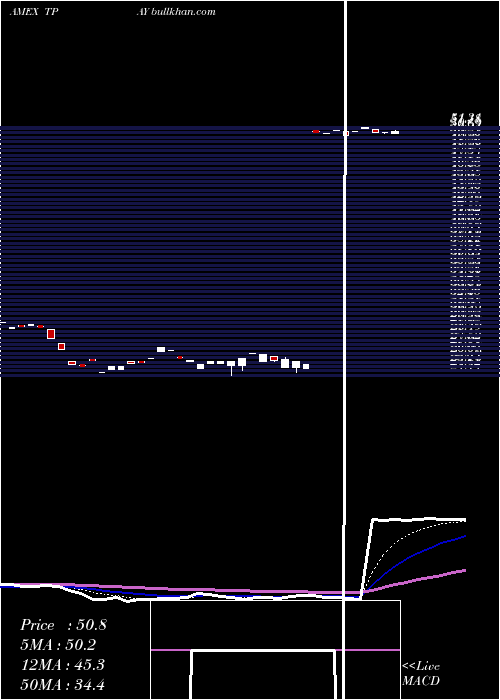Click the '50MA : 34.4' label
500x700 pixels.
(63, 685)
